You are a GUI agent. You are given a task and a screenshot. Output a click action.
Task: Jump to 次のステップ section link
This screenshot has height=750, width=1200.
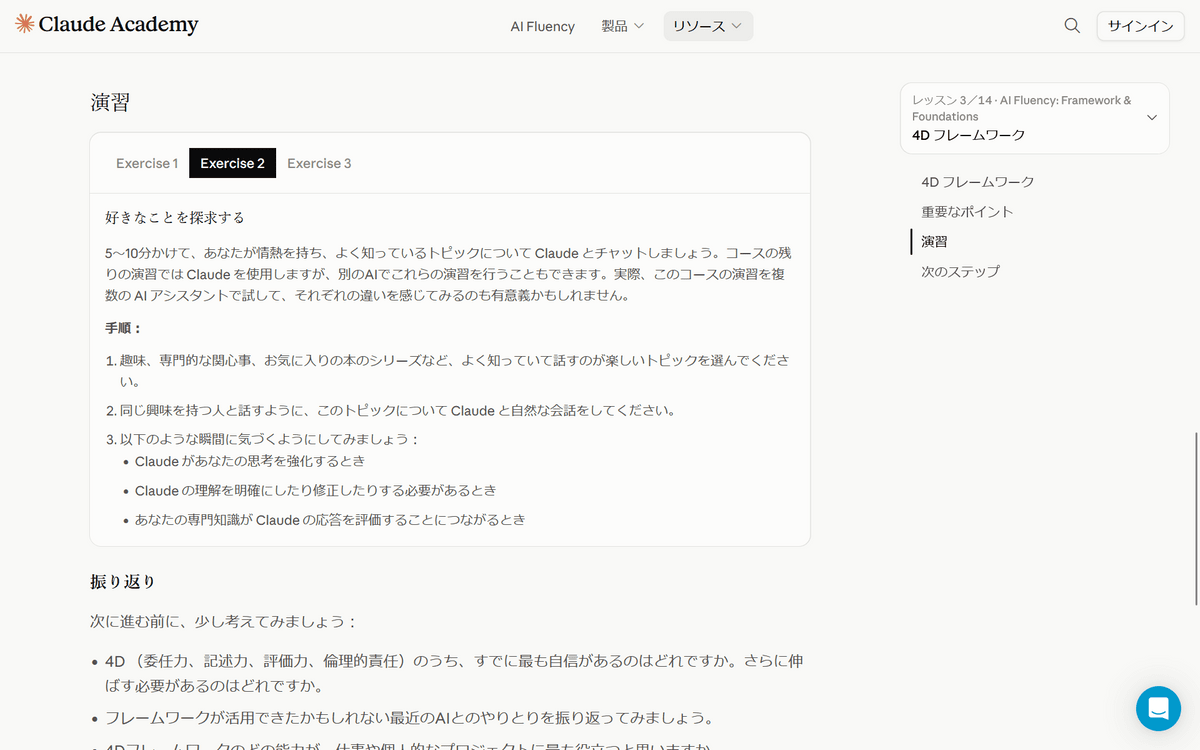pos(960,272)
